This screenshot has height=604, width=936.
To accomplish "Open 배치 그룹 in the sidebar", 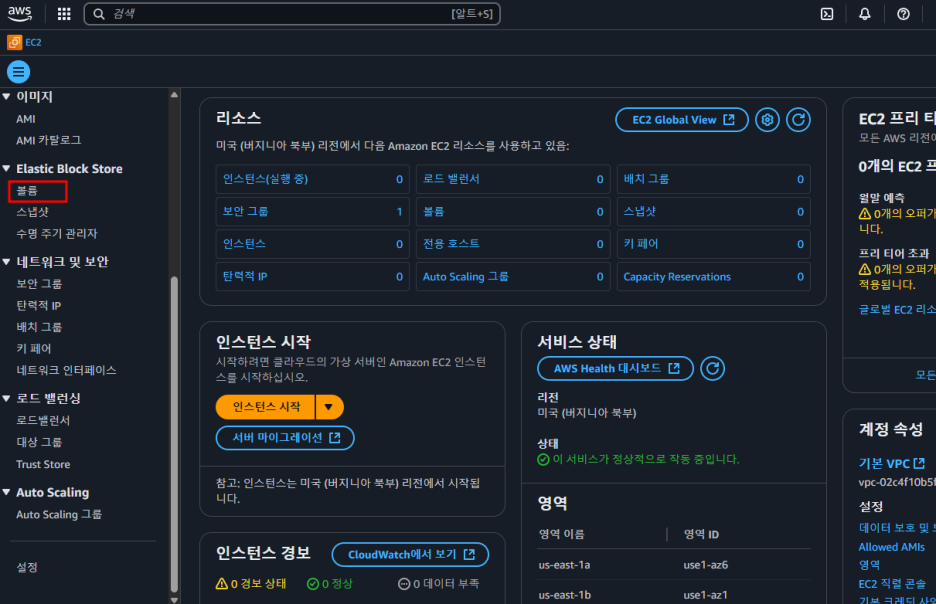I will 39,327.
